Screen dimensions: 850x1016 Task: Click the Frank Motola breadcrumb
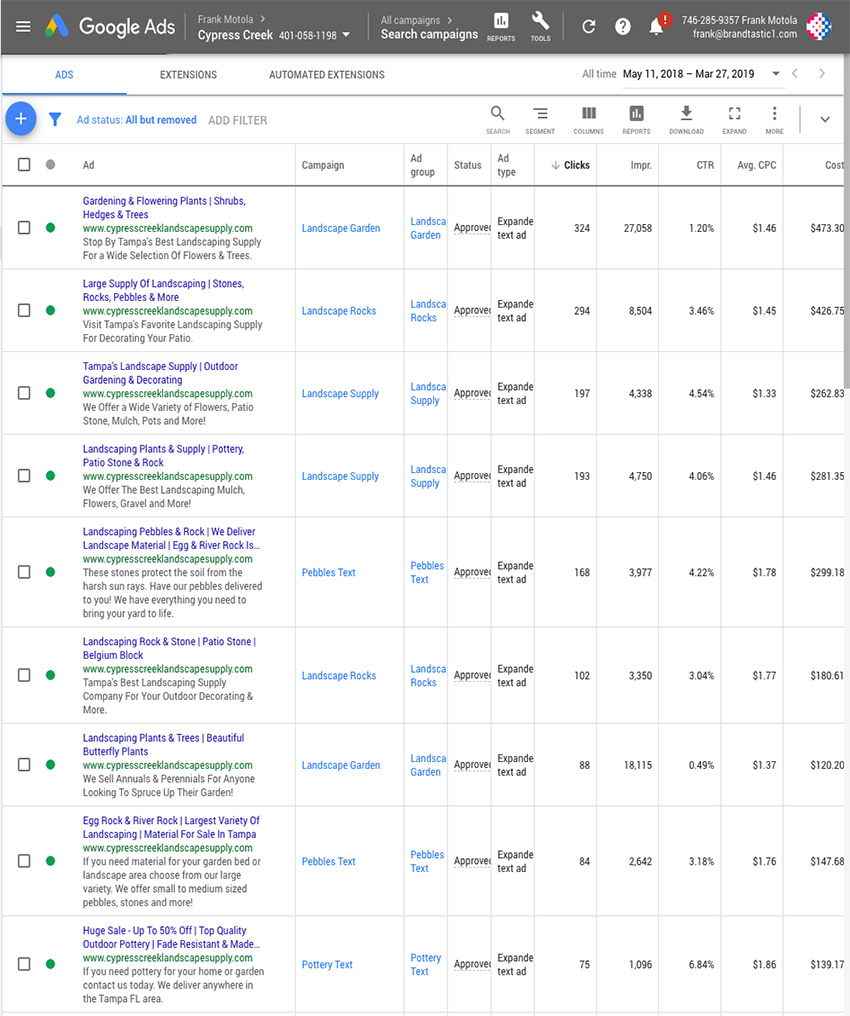[x=225, y=19]
